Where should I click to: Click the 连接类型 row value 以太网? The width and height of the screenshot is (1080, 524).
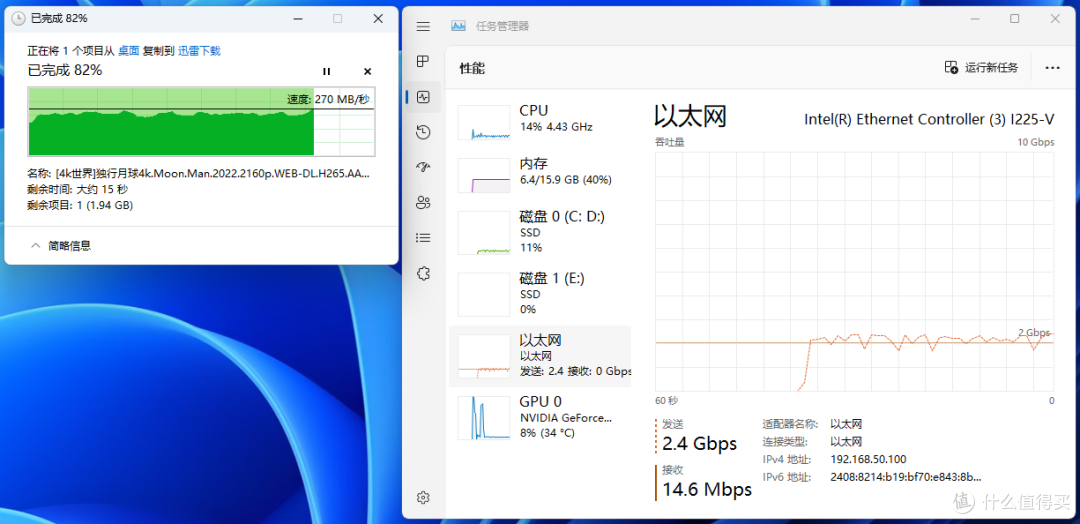tap(846, 442)
